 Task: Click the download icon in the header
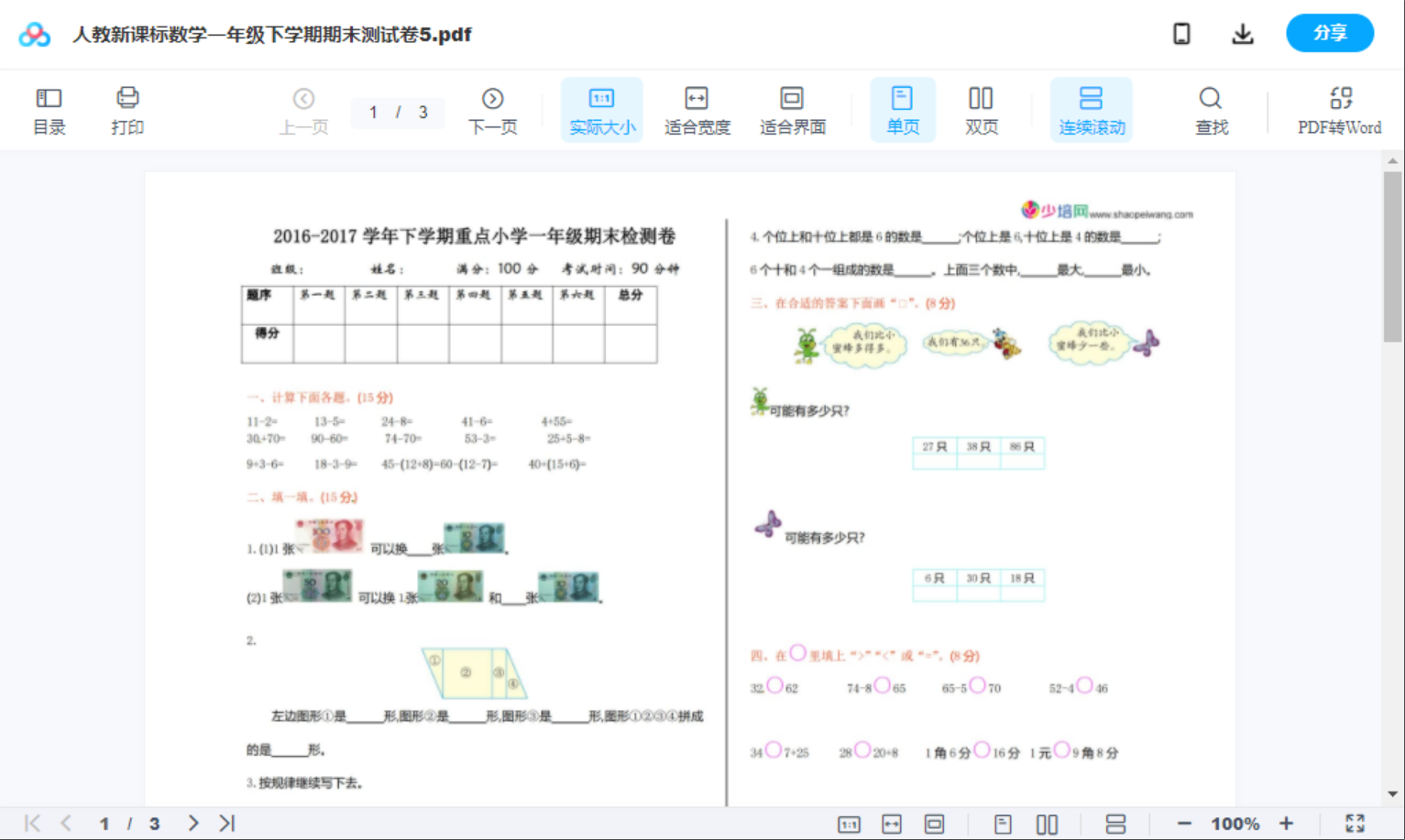(x=1243, y=34)
